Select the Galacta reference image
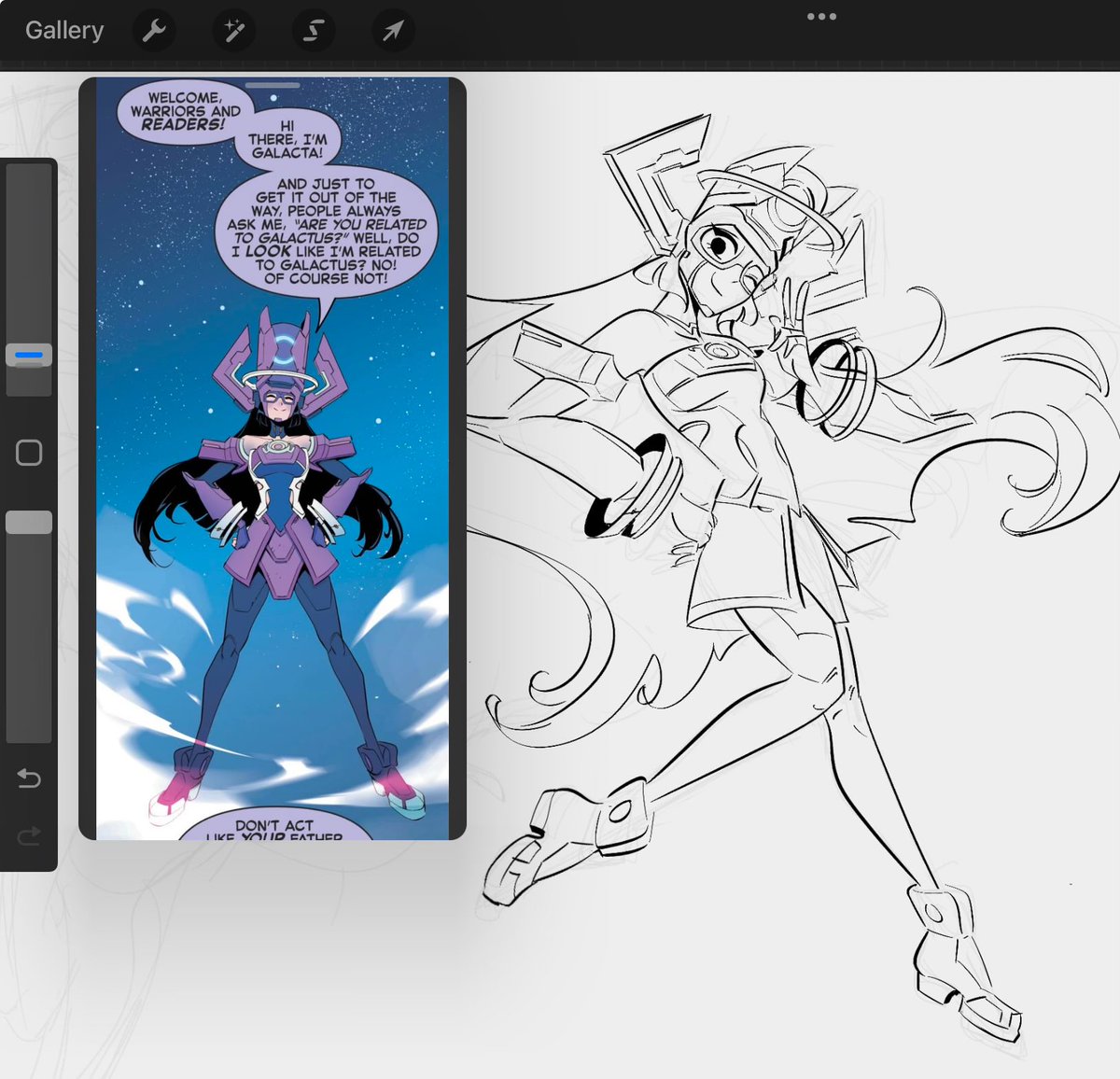Image resolution: width=1120 pixels, height=1079 pixels. coord(273,458)
